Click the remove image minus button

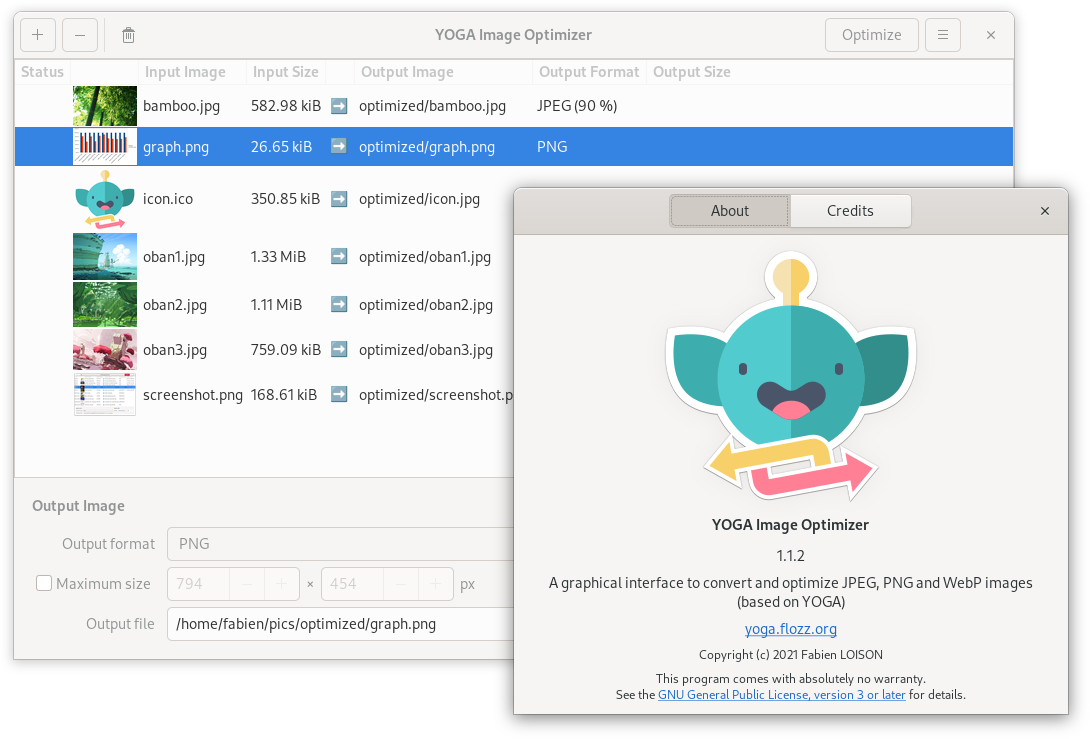point(80,35)
